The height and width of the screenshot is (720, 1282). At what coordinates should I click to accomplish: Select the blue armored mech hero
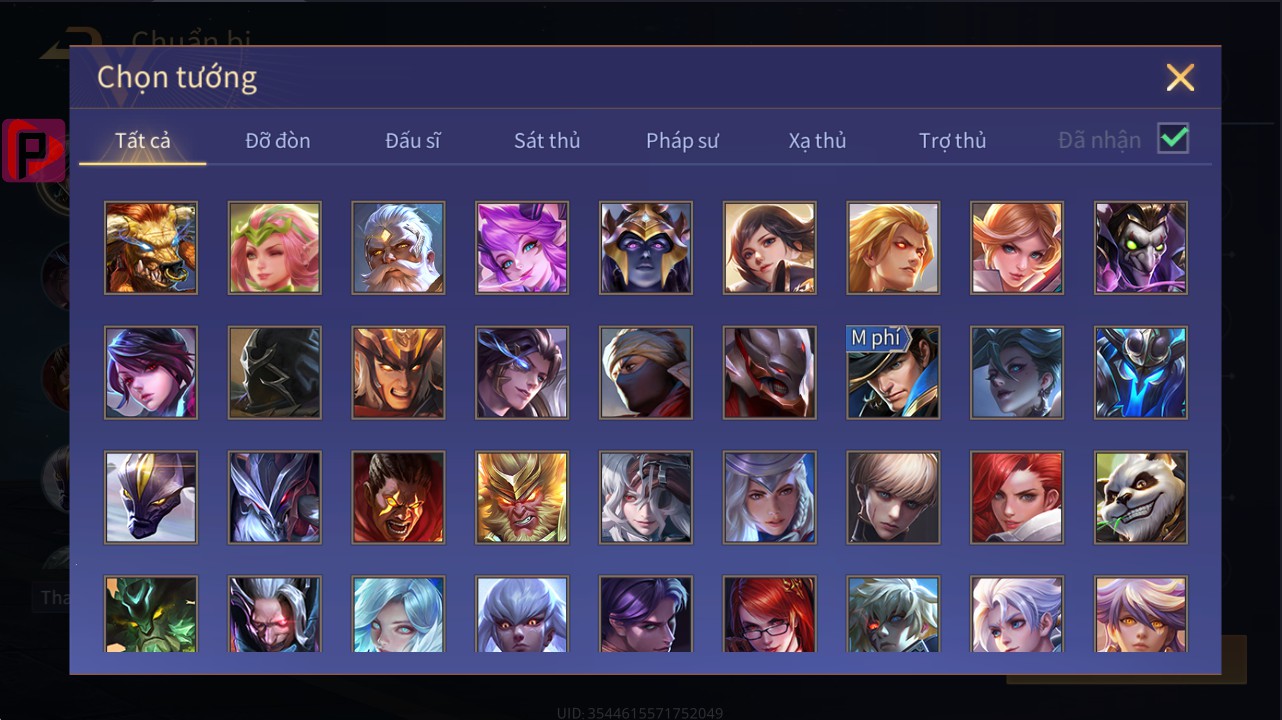(1141, 372)
